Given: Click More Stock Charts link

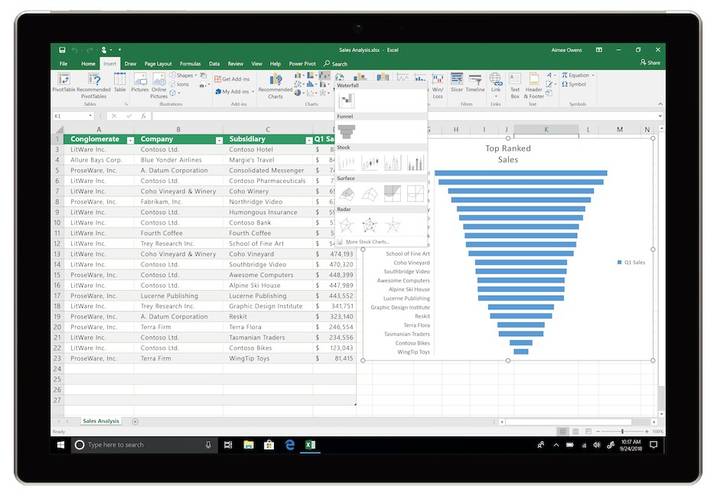Looking at the screenshot, I should pos(363,242).
